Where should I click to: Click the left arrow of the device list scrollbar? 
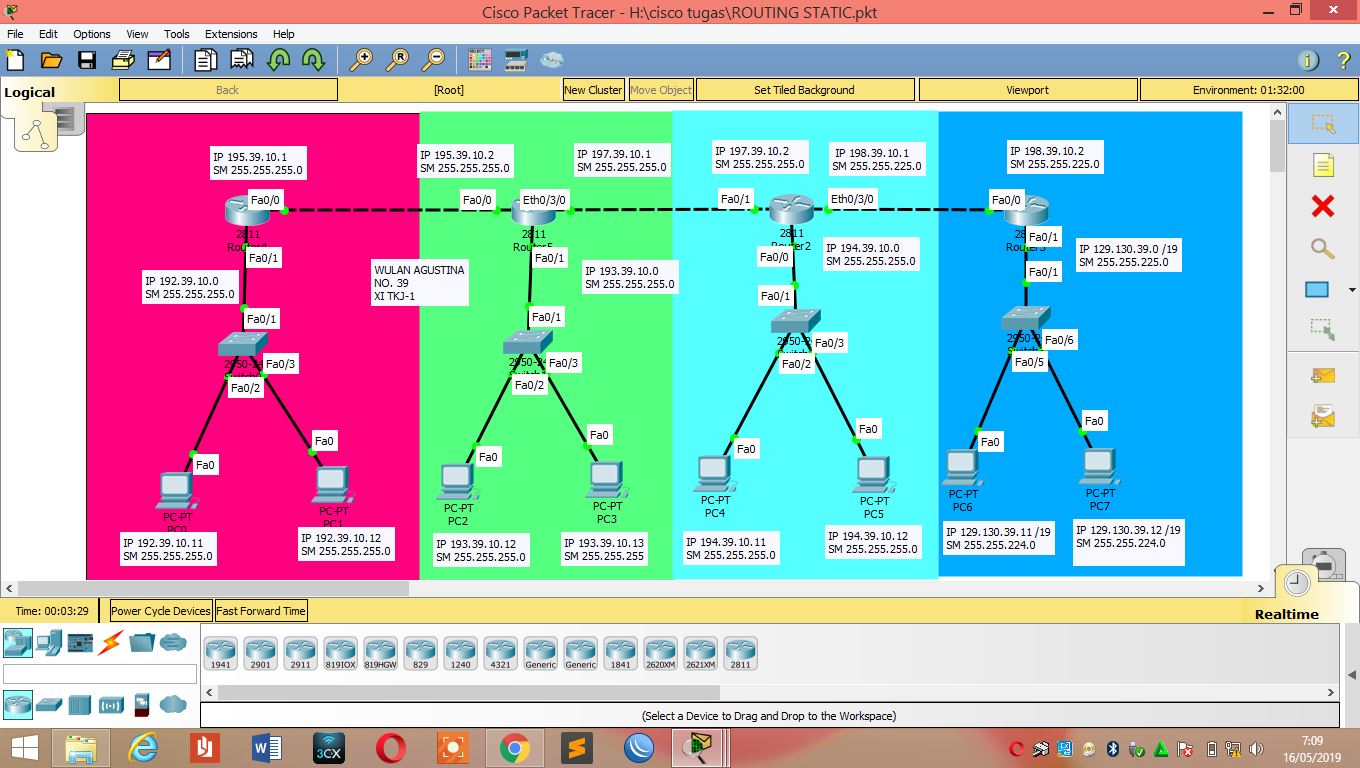(x=207, y=692)
